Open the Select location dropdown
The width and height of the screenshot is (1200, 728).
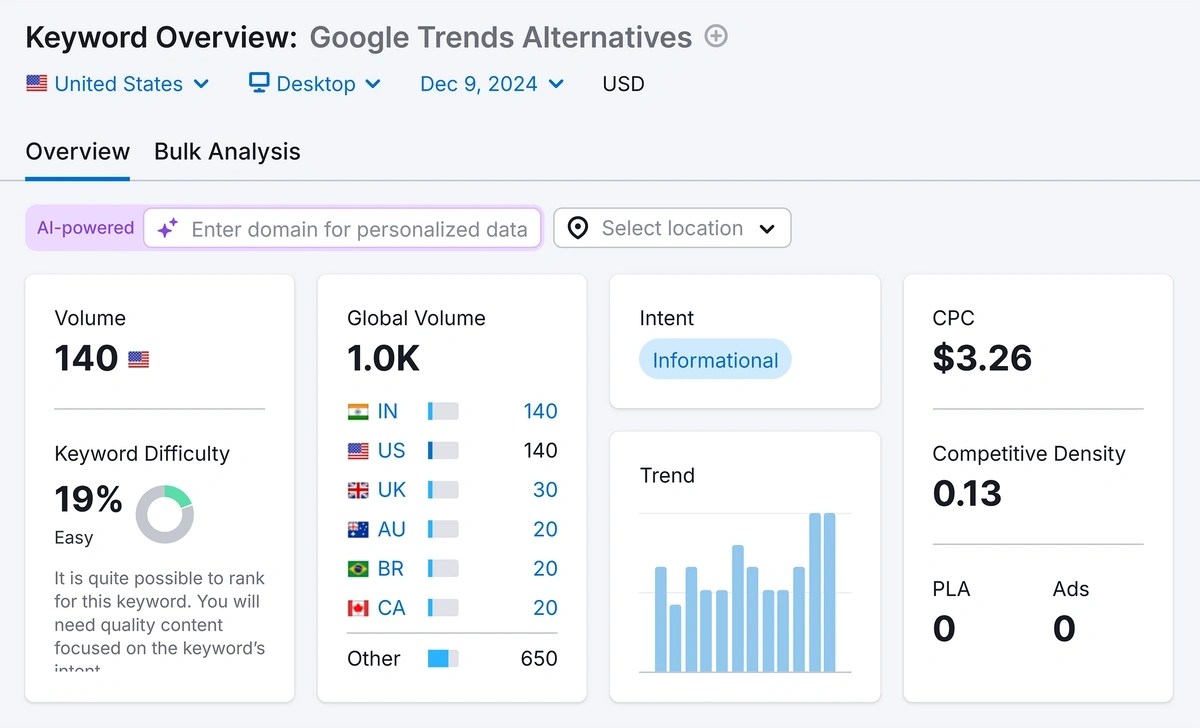point(672,228)
